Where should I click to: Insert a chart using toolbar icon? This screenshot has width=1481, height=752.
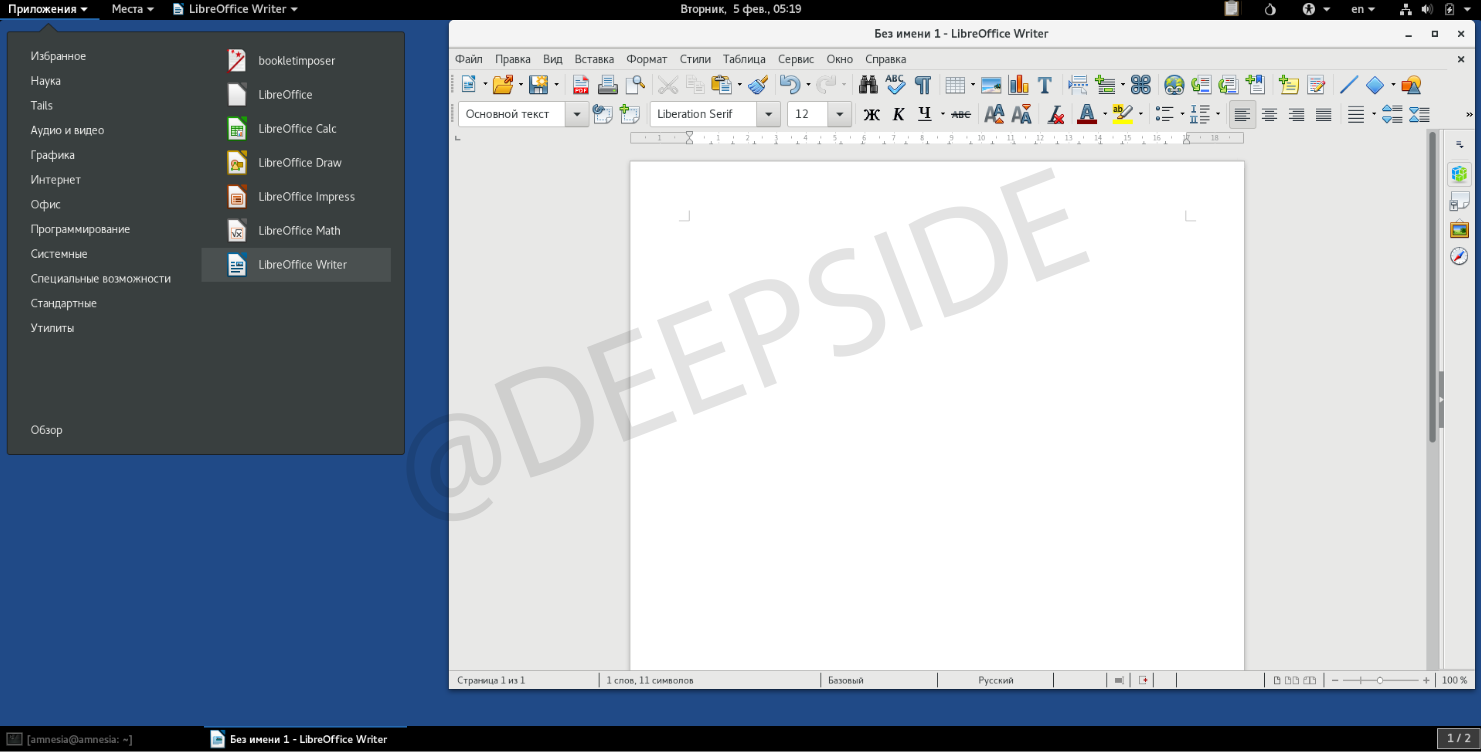coord(1018,85)
